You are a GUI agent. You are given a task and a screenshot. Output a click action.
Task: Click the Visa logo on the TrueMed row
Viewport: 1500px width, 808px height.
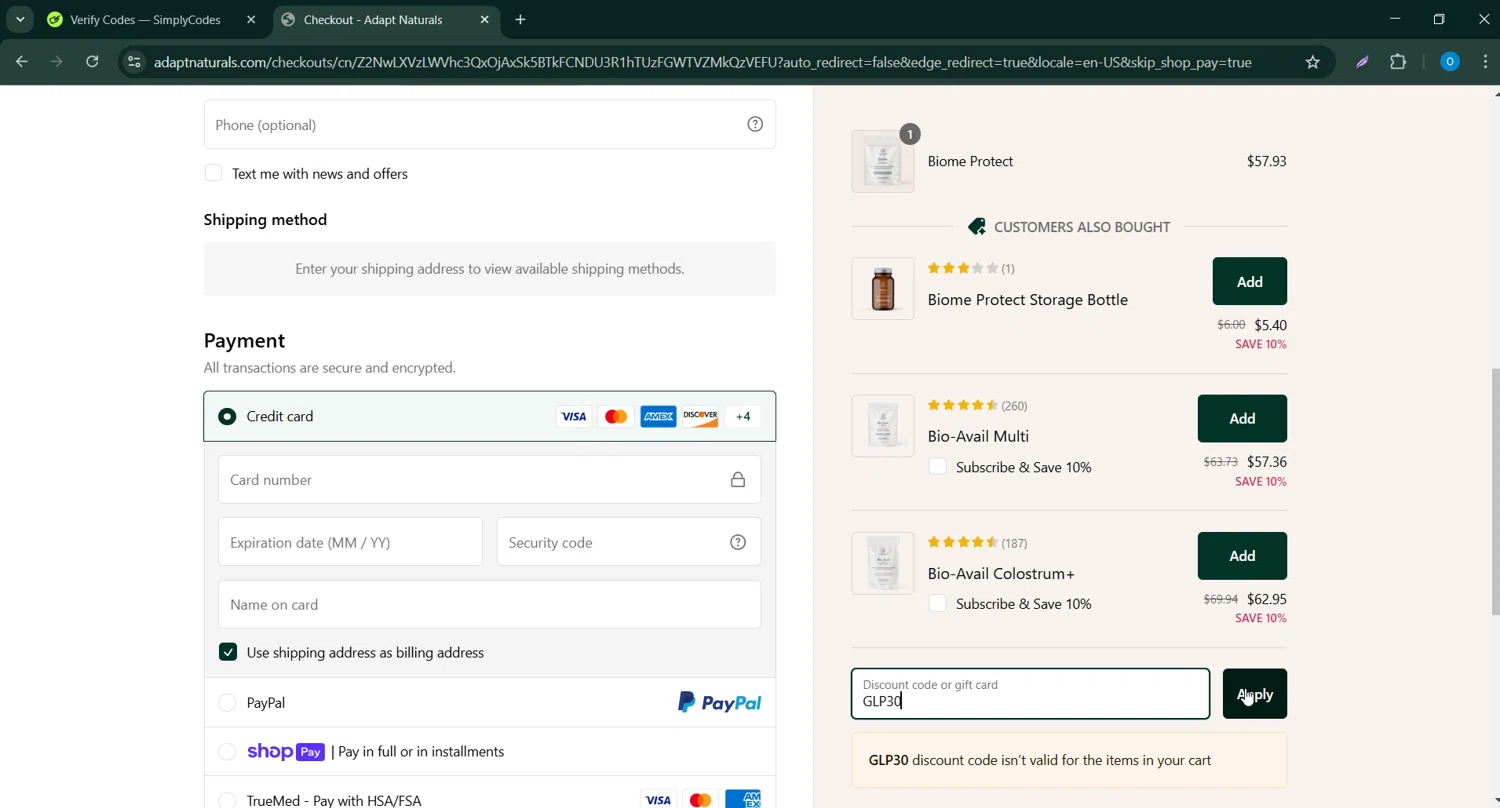click(658, 799)
